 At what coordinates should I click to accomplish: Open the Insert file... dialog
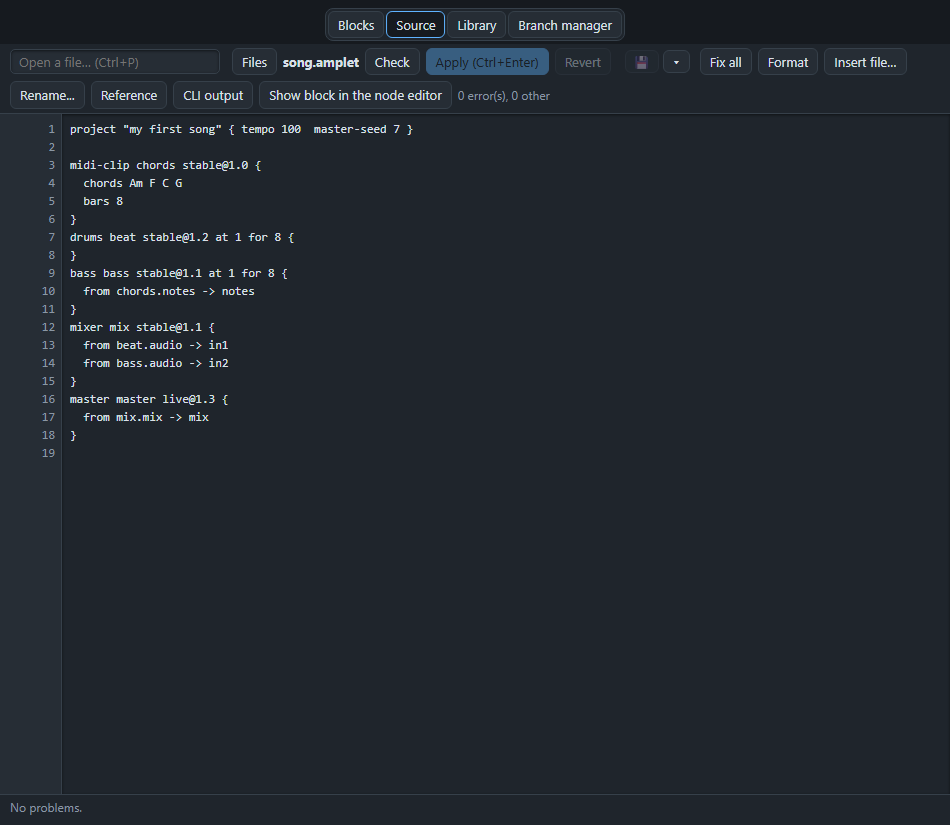point(865,62)
